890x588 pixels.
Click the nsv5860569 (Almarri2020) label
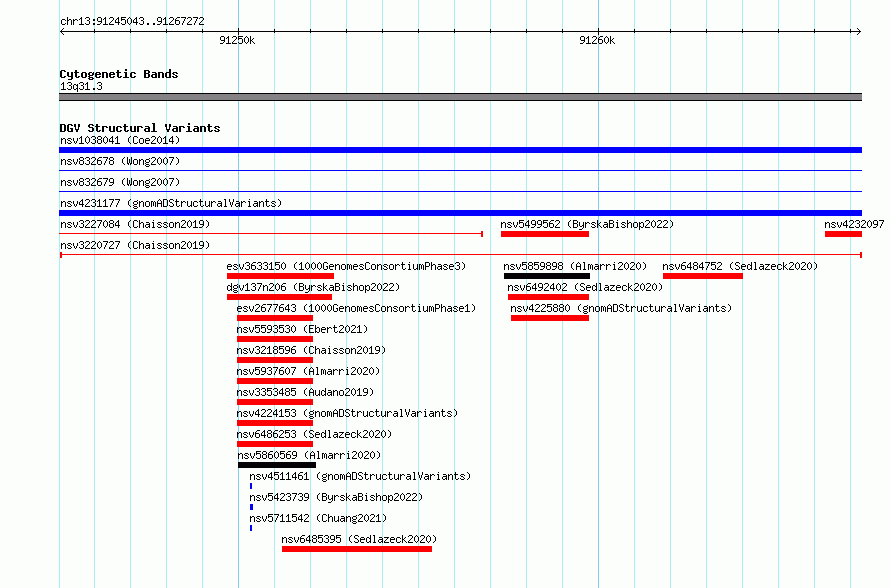pos(309,455)
